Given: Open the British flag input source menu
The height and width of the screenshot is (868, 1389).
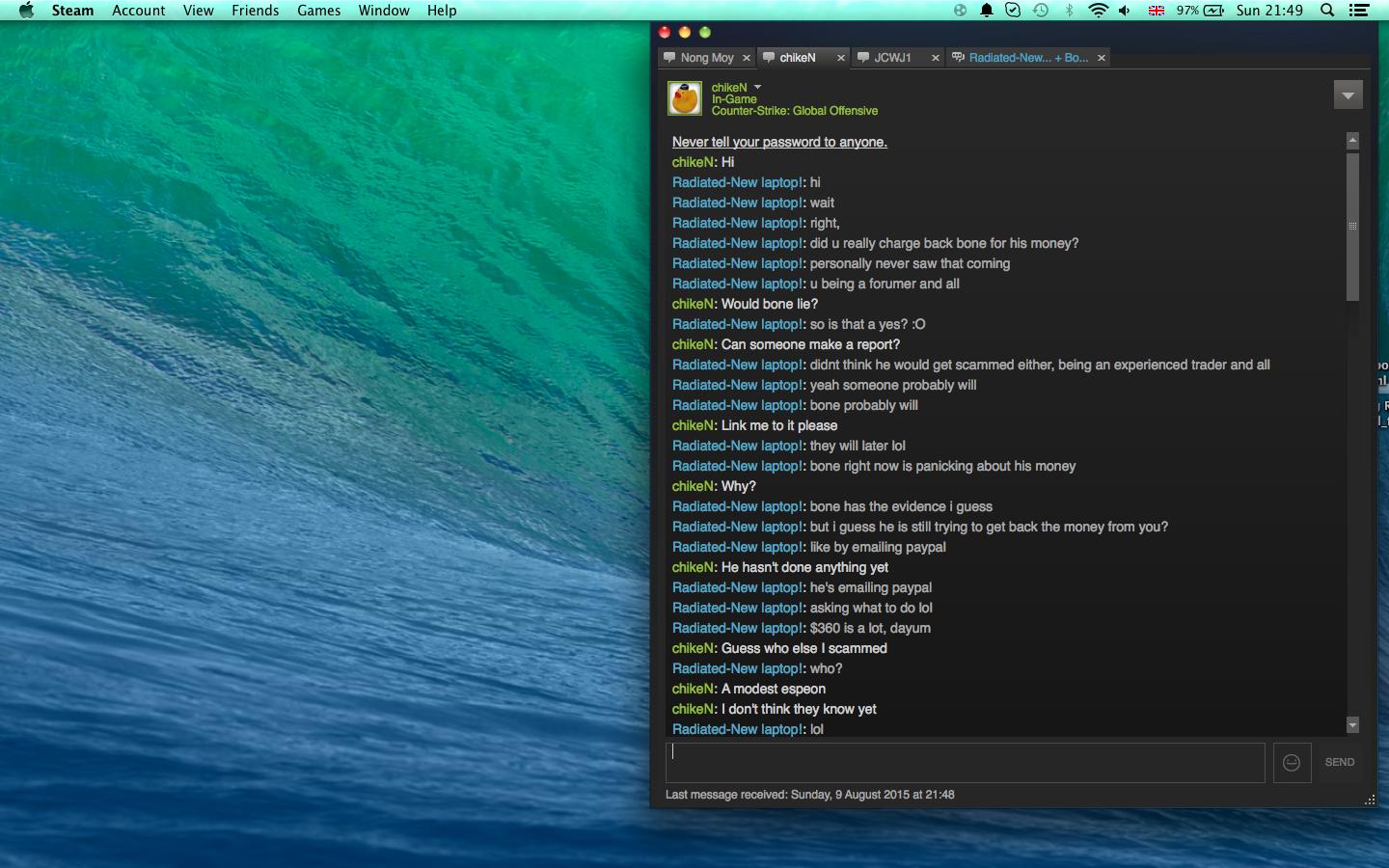Looking at the screenshot, I should tap(1156, 11).
